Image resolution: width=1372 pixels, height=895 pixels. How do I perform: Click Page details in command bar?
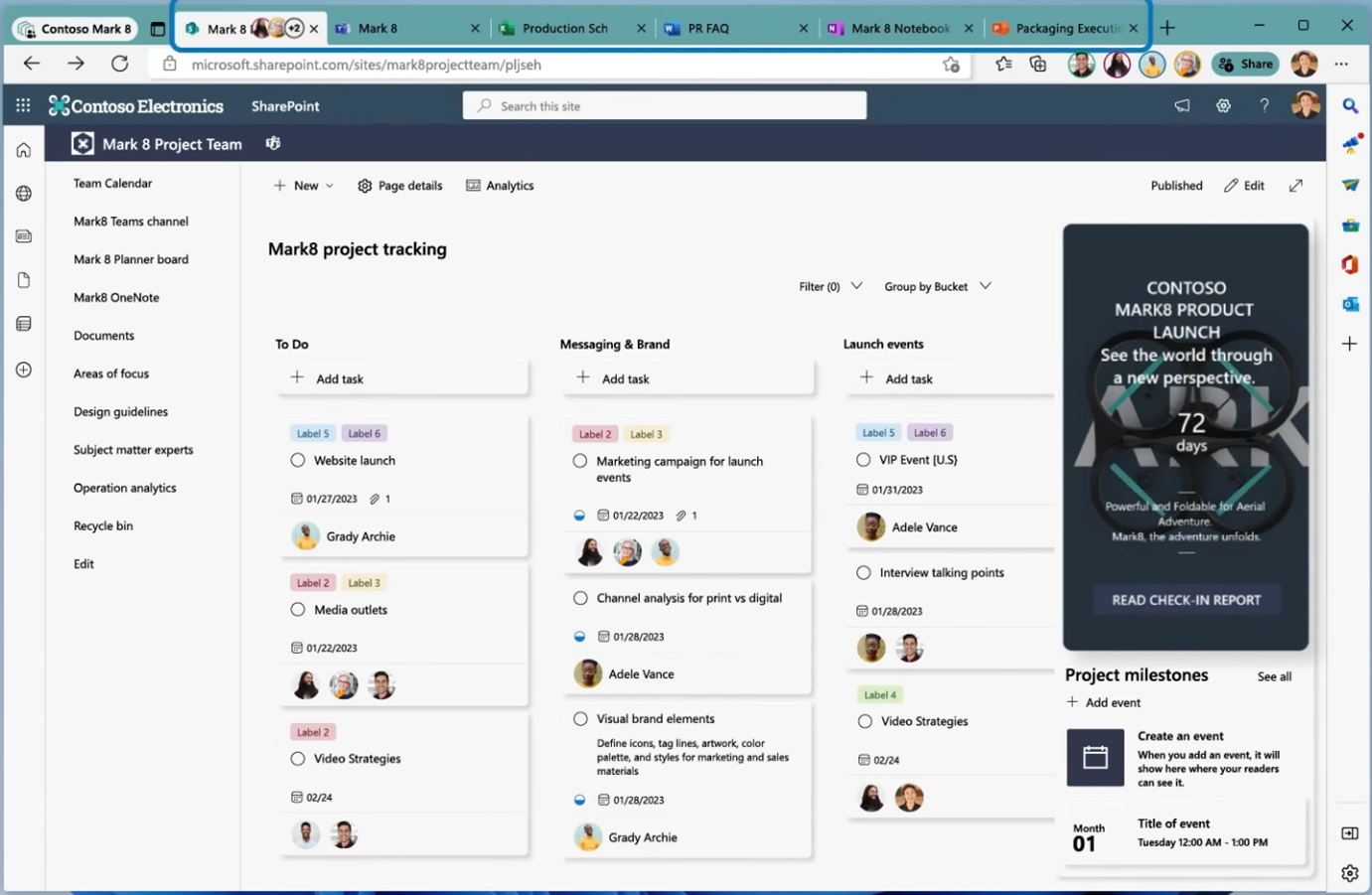pos(399,186)
